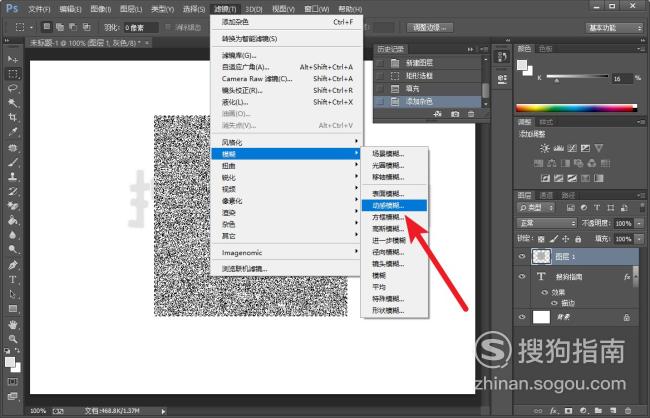
Task: Select the Rectangular Marquee tool
Action: pyautogui.click(x=13, y=74)
